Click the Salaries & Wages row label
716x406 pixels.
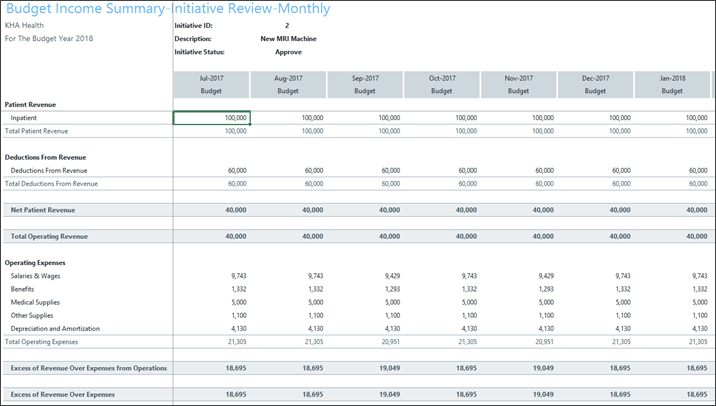(x=36, y=275)
